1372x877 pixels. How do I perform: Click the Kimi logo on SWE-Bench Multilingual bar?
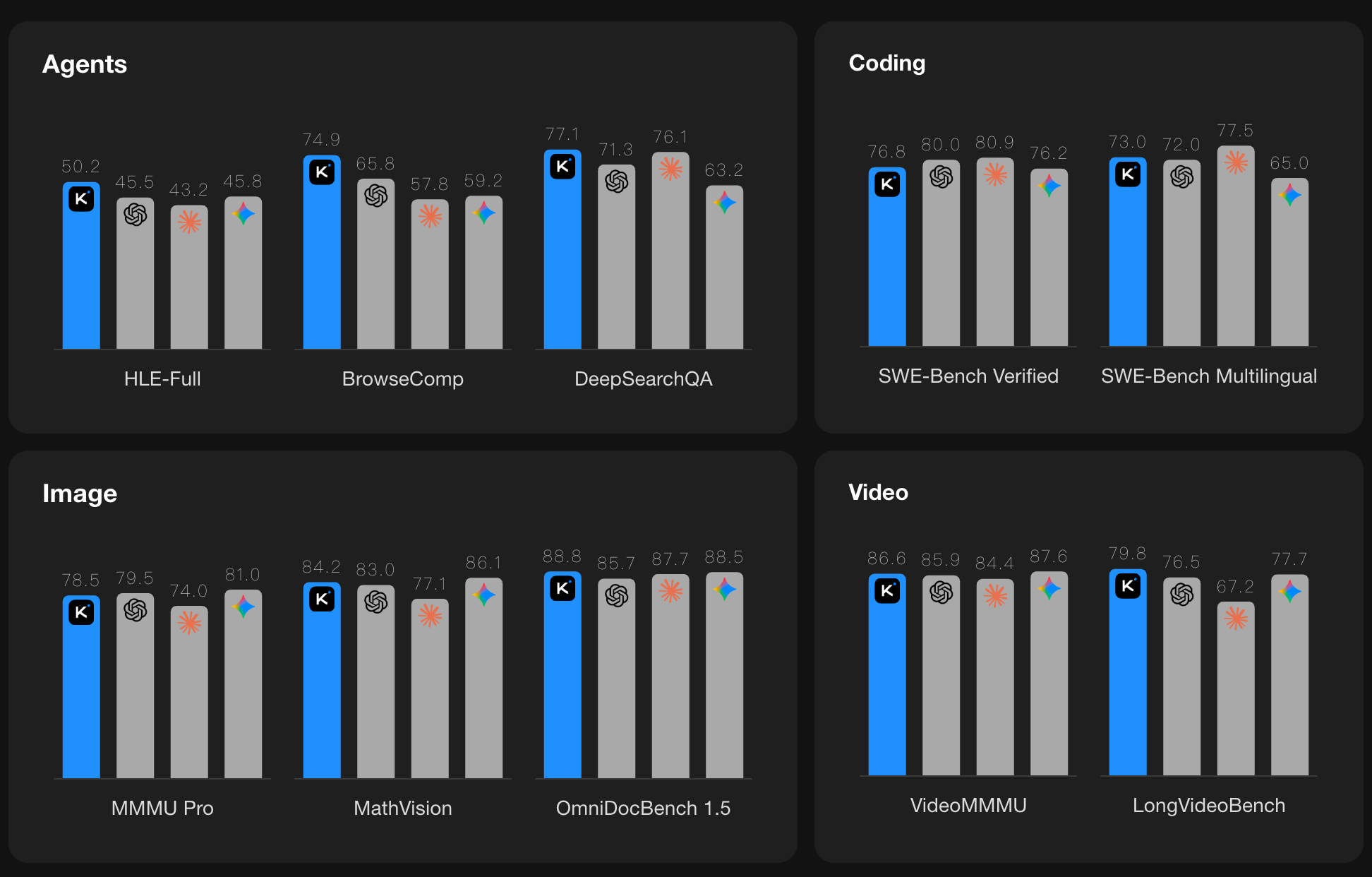pos(1128,174)
